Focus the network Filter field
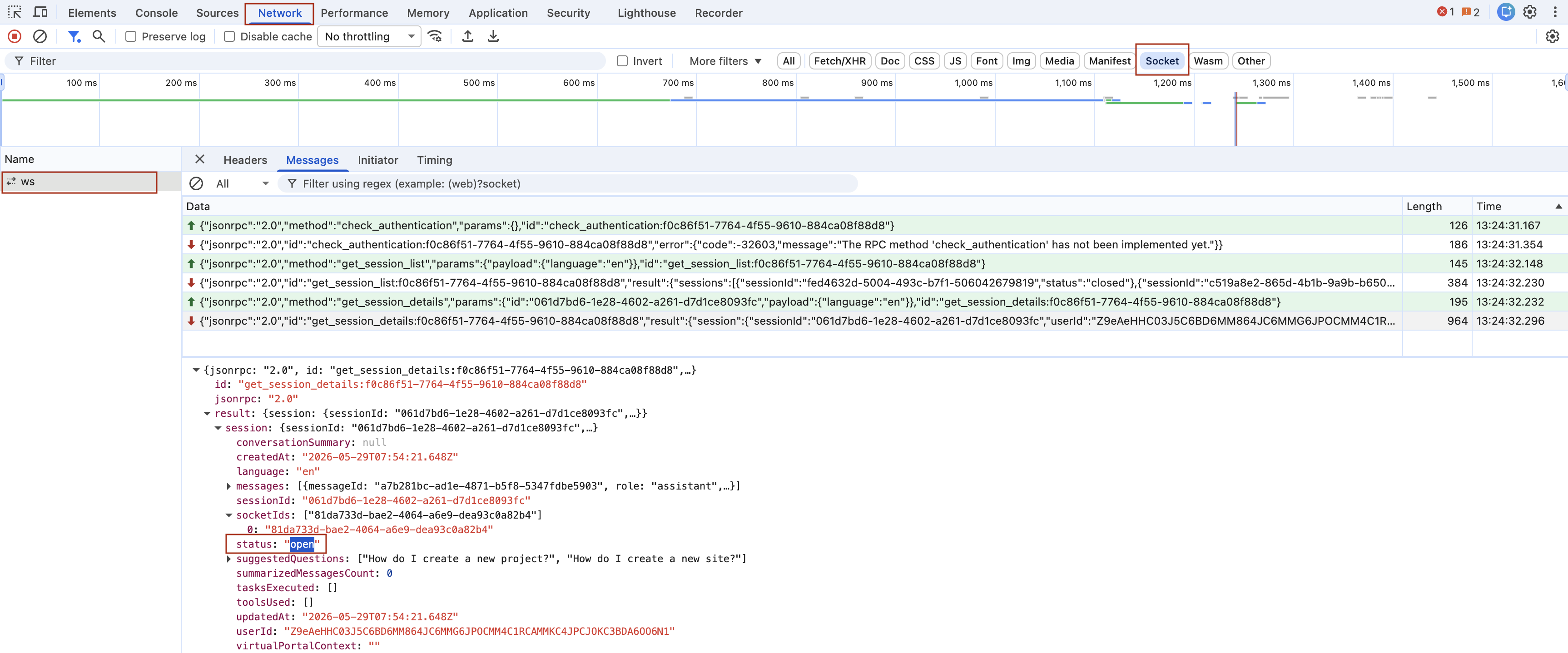Image resolution: width=1568 pixels, height=653 pixels. (x=306, y=61)
